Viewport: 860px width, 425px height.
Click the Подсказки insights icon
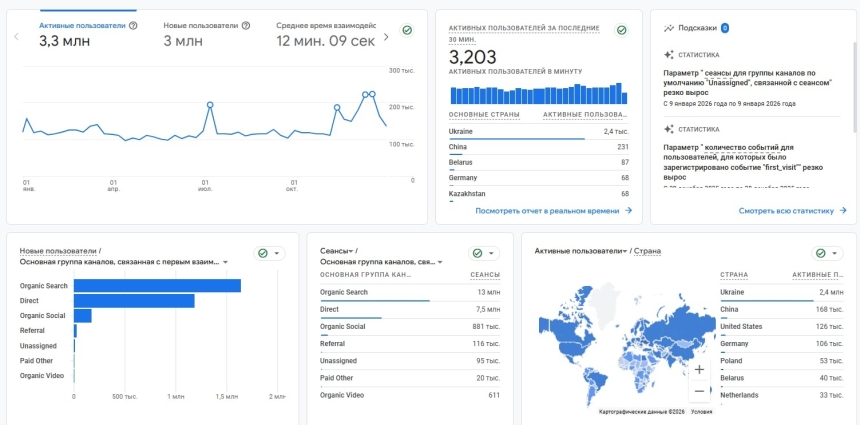click(669, 28)
